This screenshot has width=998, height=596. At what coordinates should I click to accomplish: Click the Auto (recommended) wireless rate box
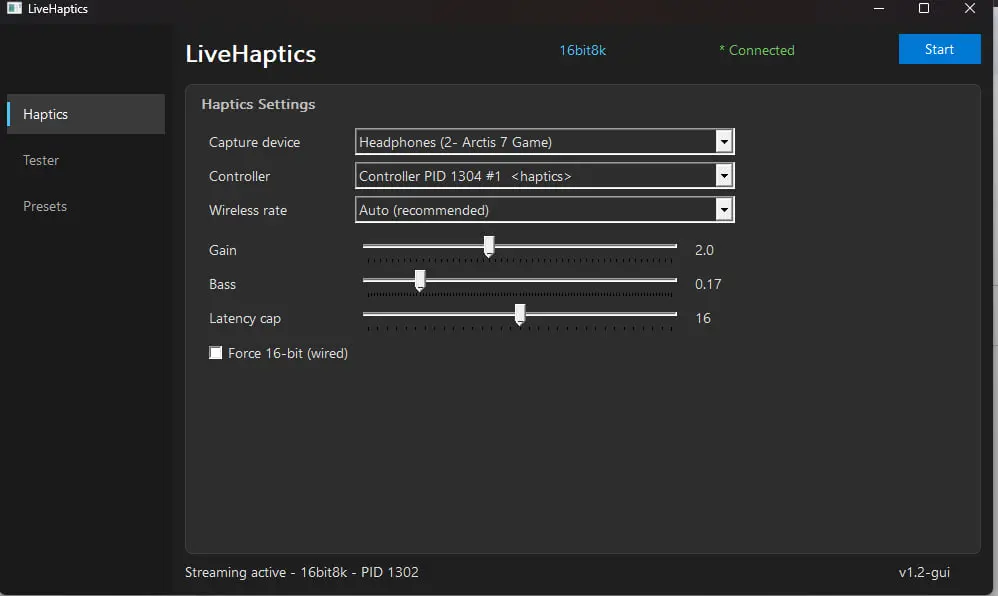pyautogui.click(x=544, y=209)
